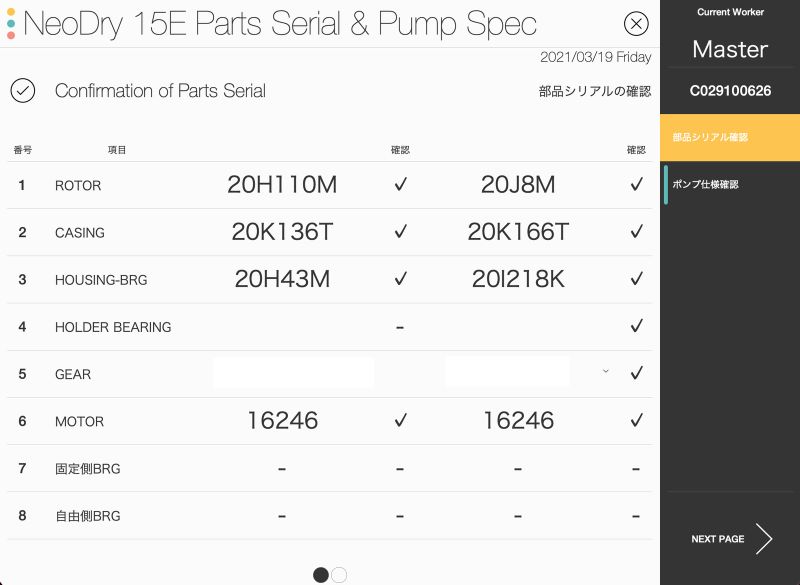Click the 項目 column header

pyautogui.click(x=117, y=150)
